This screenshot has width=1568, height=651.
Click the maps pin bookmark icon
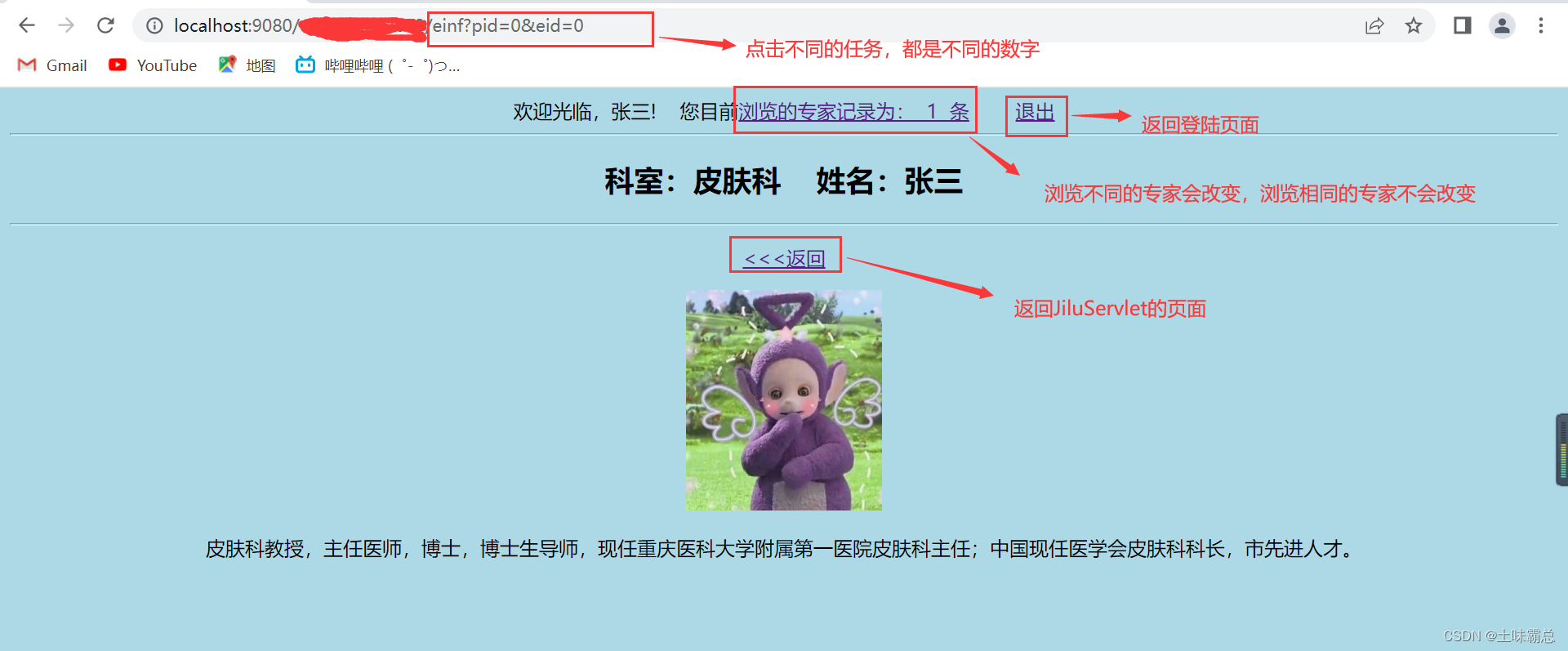(x=227, y=65)
